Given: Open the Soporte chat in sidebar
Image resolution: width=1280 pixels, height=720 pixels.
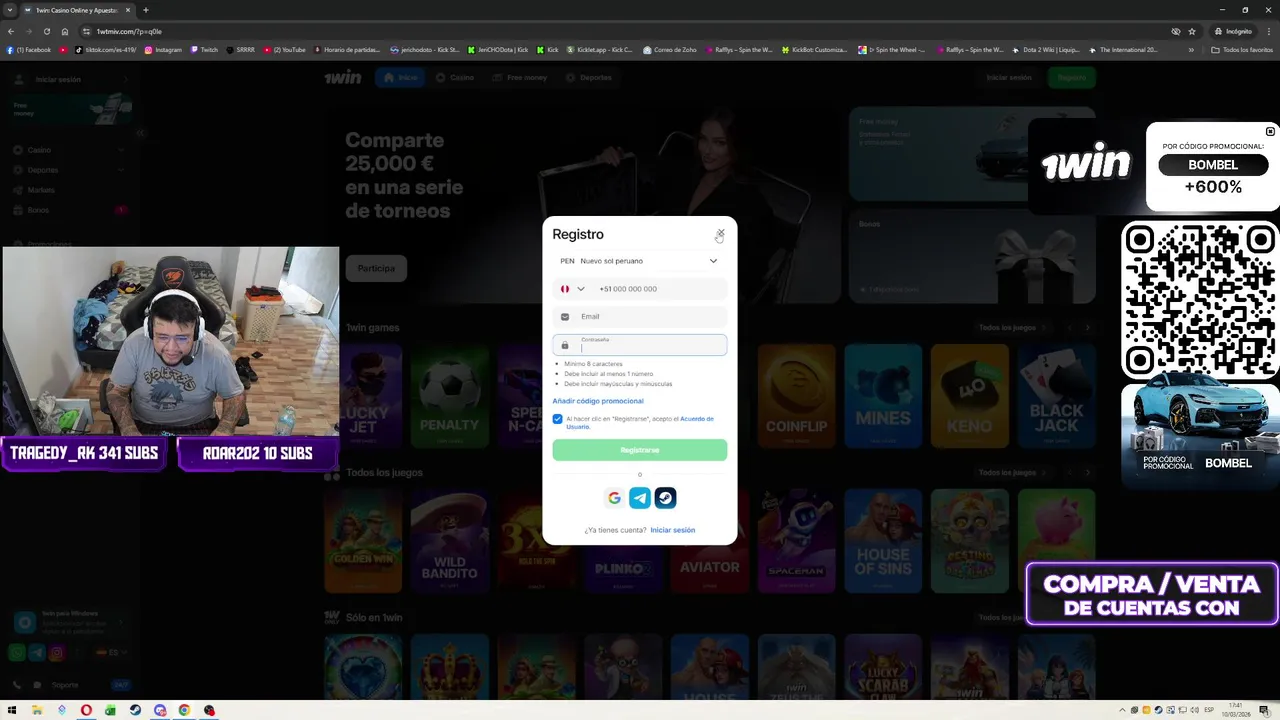Looking at the screenshot, I should coord(66,685).
